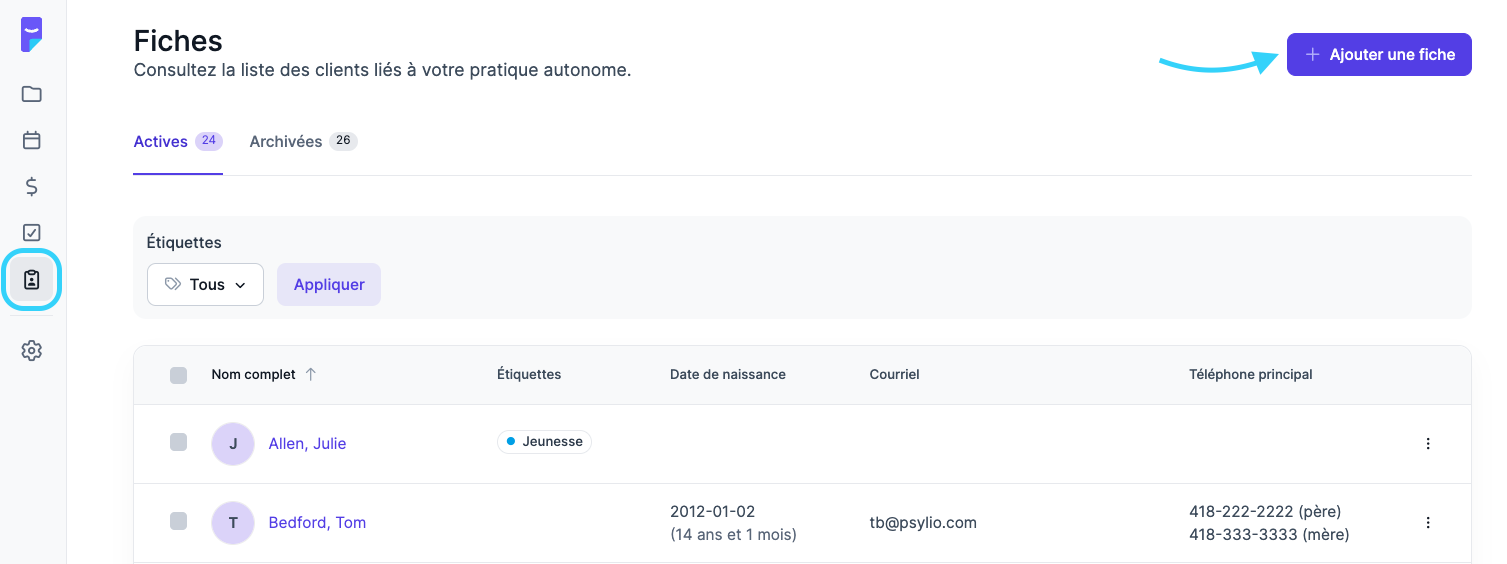Open the dollar sign billing icon
Viewport: 1507px width, 564px height.
pyautogui.click(x=32, y=186)
